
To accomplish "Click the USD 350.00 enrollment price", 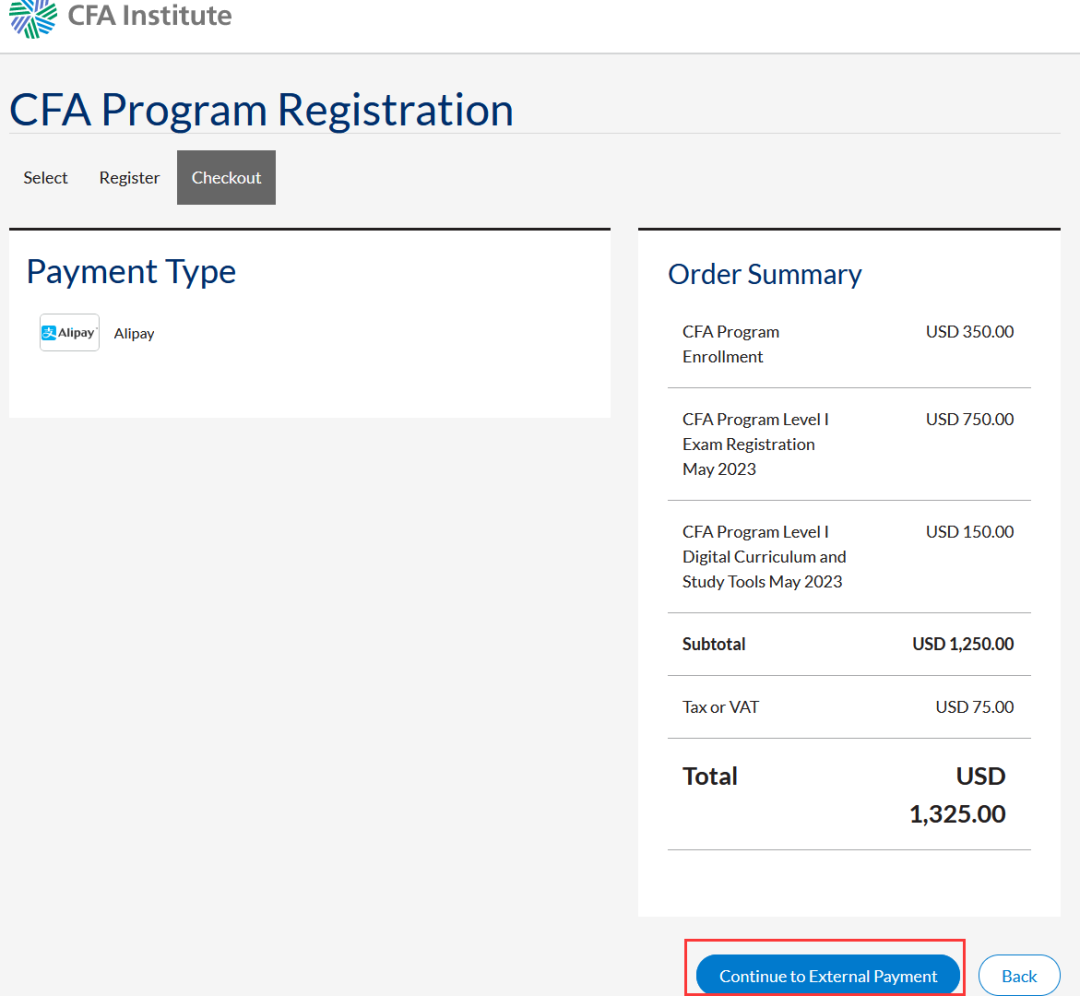I will coord(970,332).
